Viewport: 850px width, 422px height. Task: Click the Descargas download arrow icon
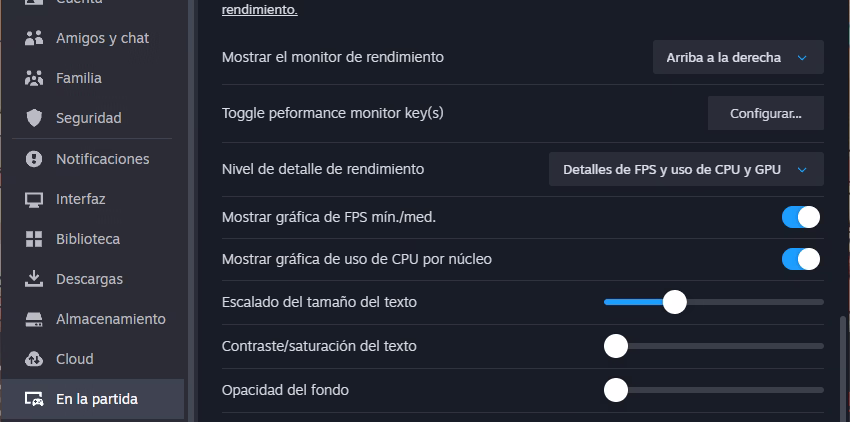click(x=34, y=279)
